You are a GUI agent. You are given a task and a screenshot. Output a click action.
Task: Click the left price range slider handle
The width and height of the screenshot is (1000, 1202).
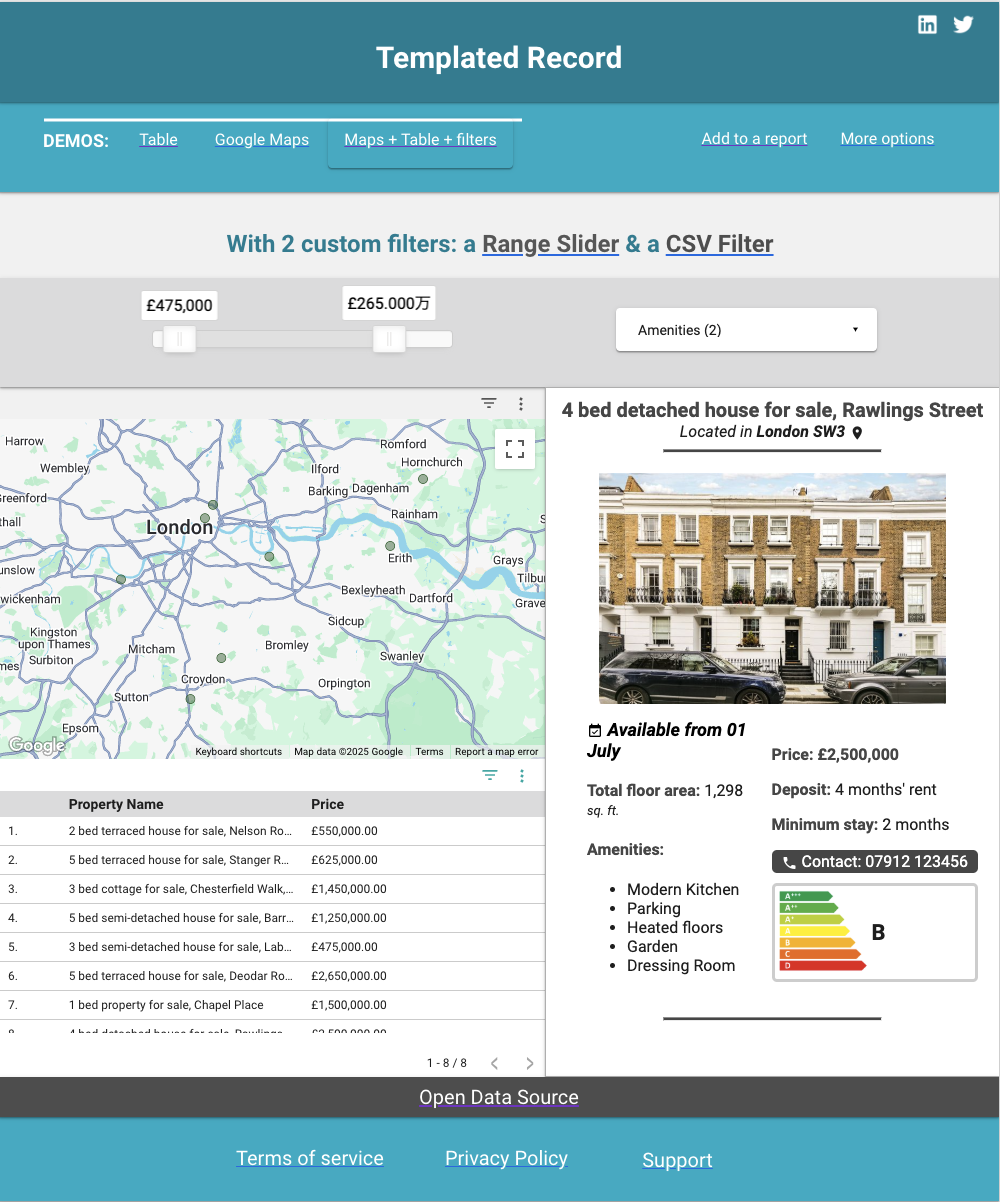point(180,340)
